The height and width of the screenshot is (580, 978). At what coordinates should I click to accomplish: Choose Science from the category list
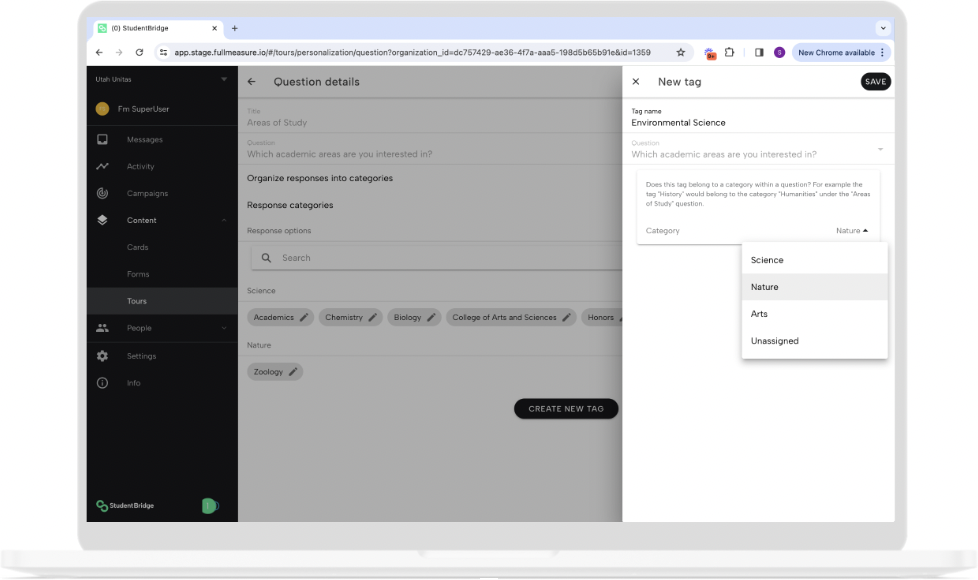pyautogui.click(x=814, y=260)
